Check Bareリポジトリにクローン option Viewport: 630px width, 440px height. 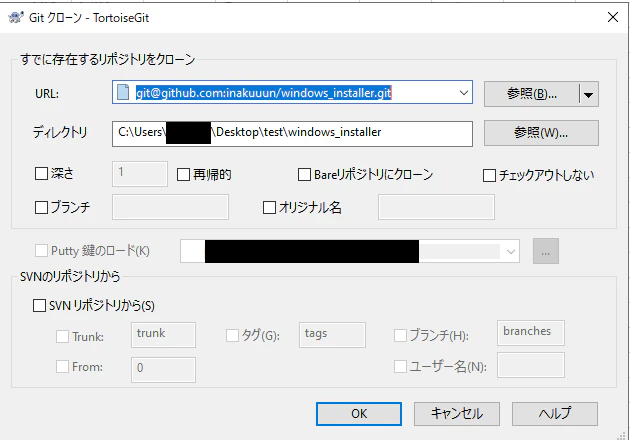pos(304,174)
